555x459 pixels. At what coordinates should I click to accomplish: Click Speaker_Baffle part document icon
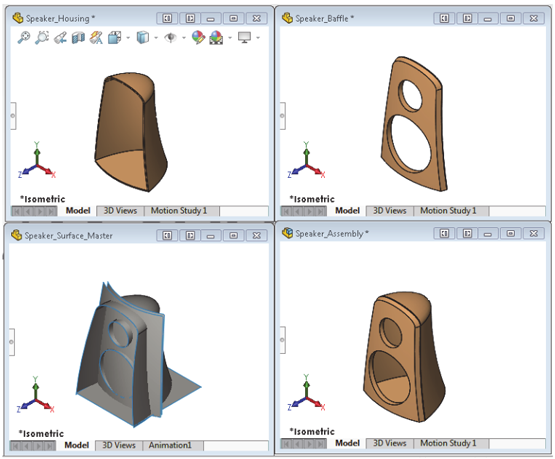(x=287, y=18)
